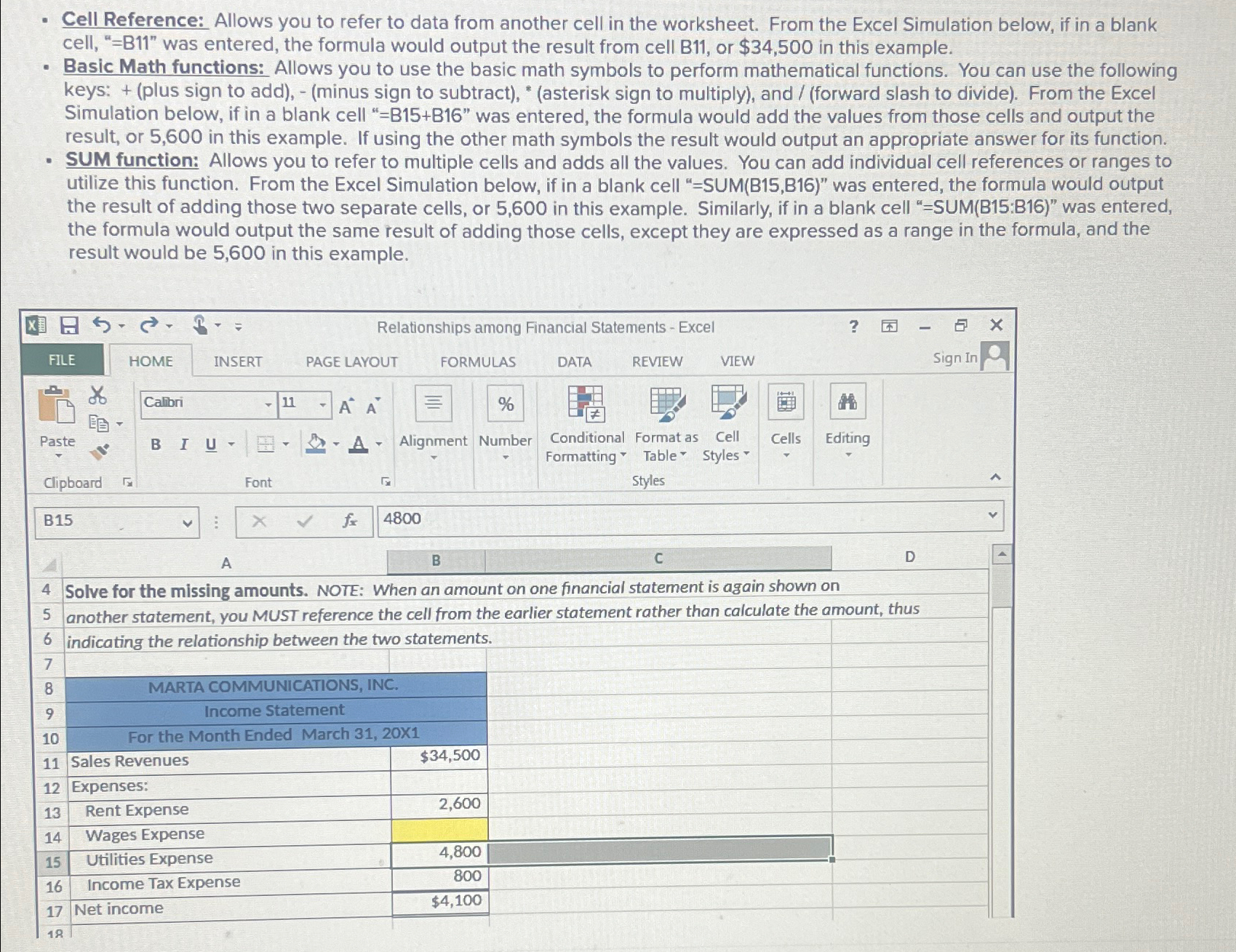Click the Cells group icon

tap(786, 401)
